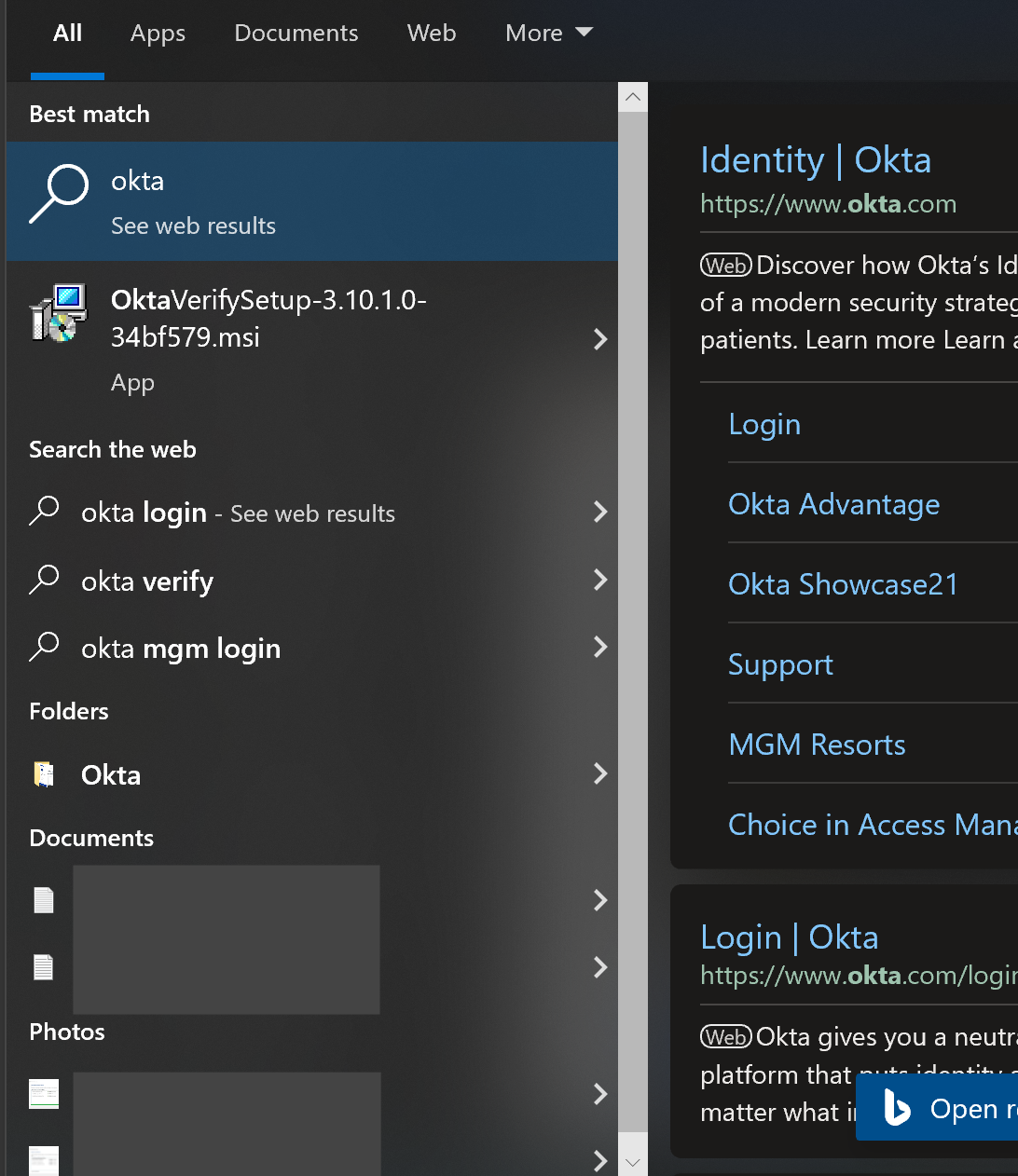Image resolution: width=1018 pixels, height=1176 pixels.
Task: Open the MGM Resorts link
Action: click(818, 745)
